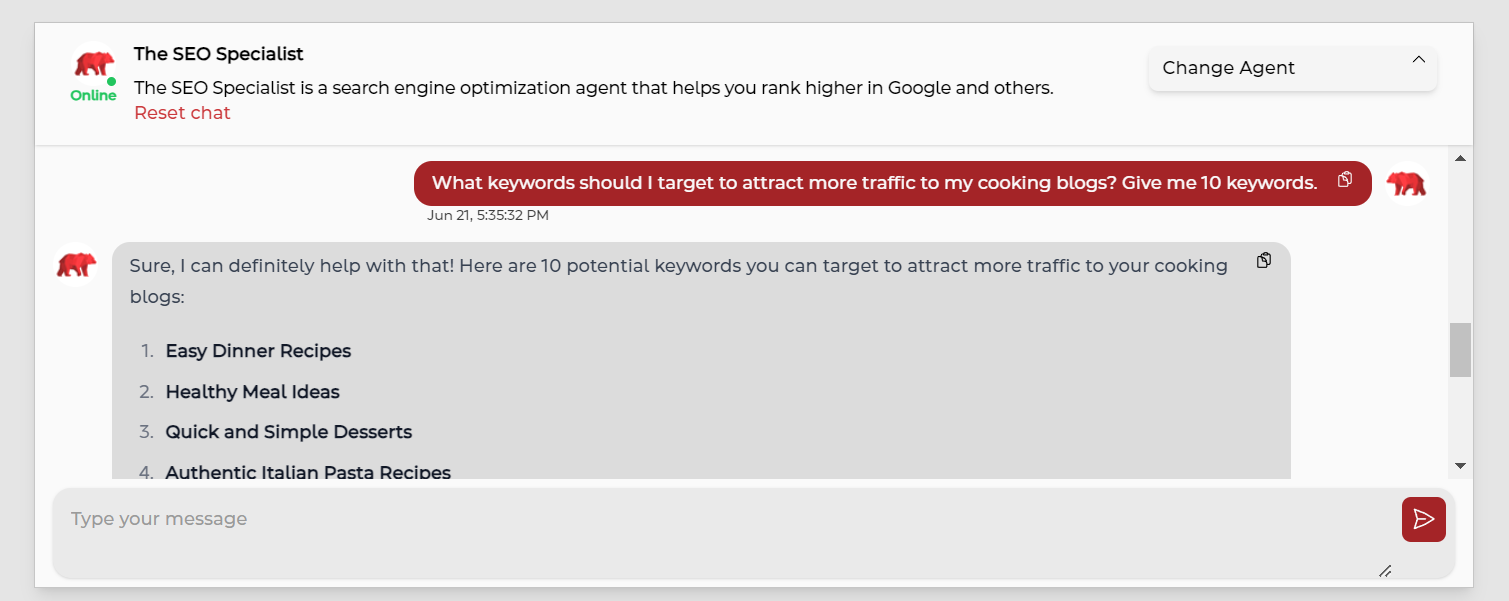Click the chevron arrow on Change Agent
This screenshot has height=601, width=1509.
coord(1418,60)
